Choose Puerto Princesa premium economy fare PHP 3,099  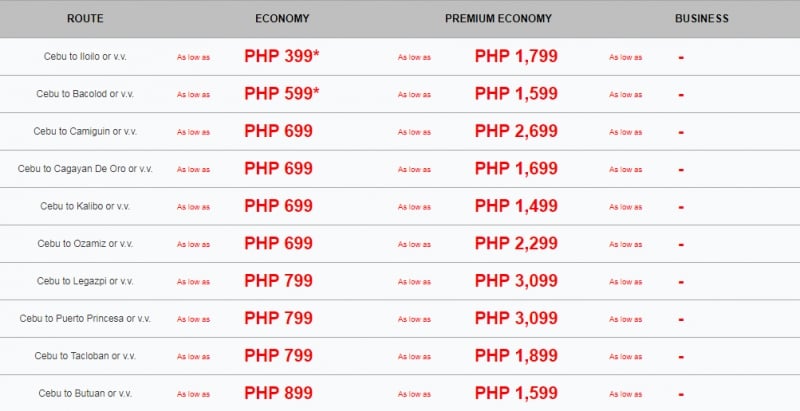point(516,318)
